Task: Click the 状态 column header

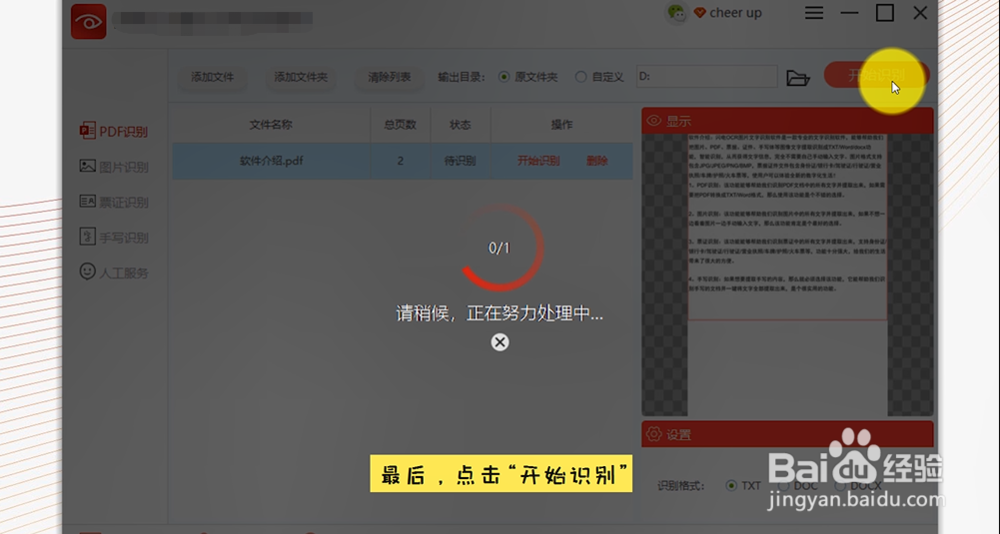Action: (460, 124)
